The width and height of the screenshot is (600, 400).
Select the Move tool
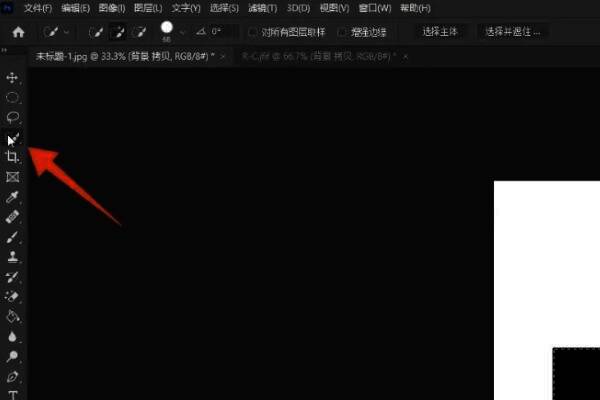12,78
